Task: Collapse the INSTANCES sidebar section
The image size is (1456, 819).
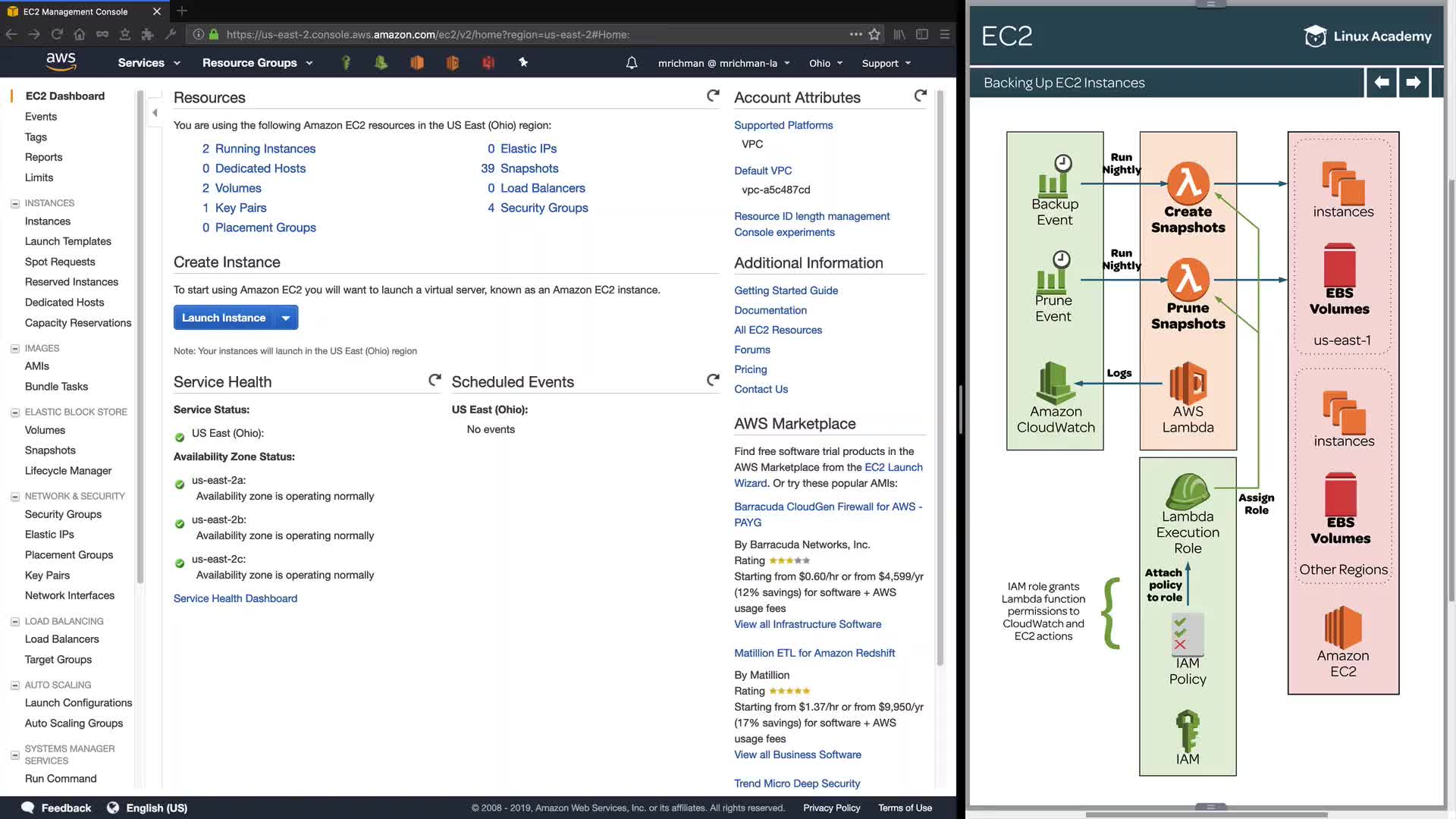Action: [14, 203]
